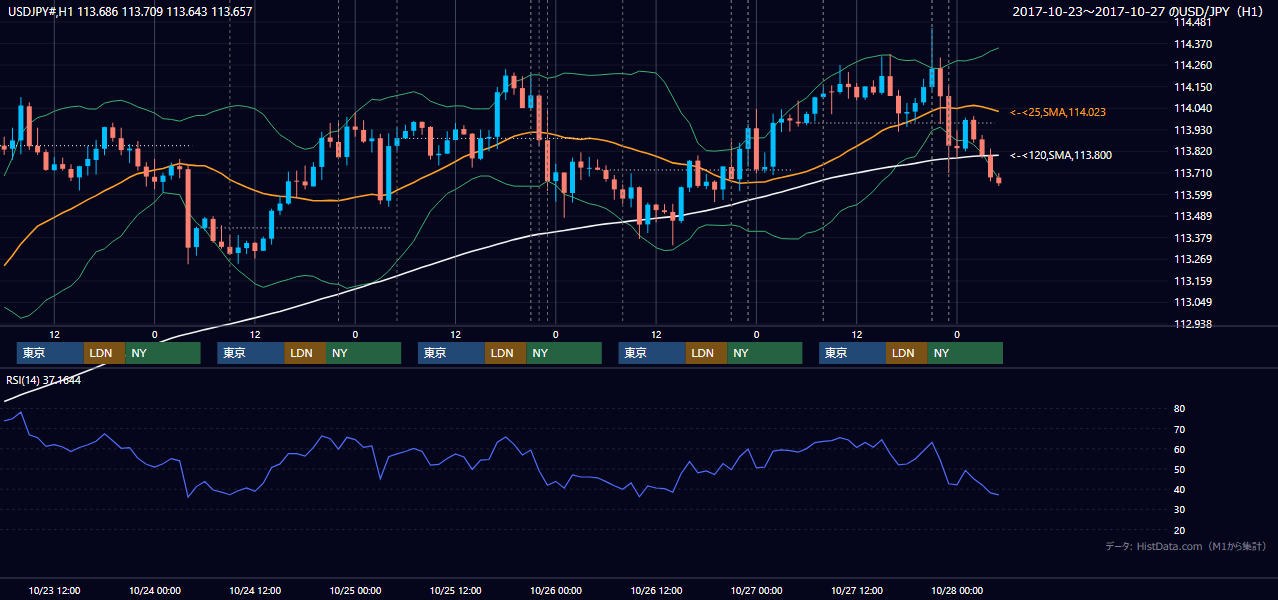Click price level 113.379 on the axis
The height and width of the screenshot is (600, 1278).
point(1192,238)
